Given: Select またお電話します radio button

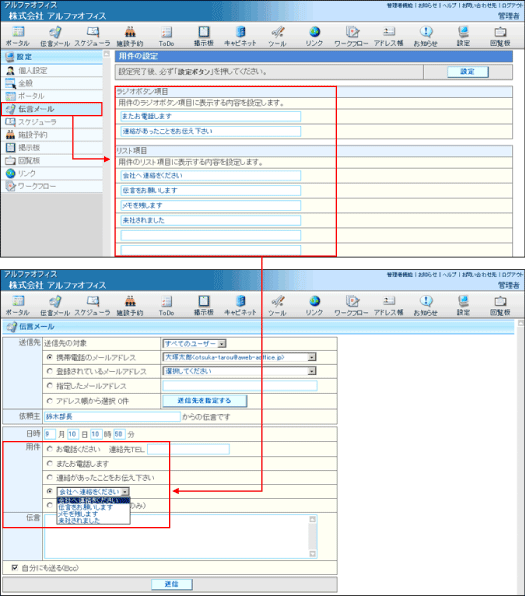Looking at the screenshot, I should pyautogui.click(x=49, y=463).
